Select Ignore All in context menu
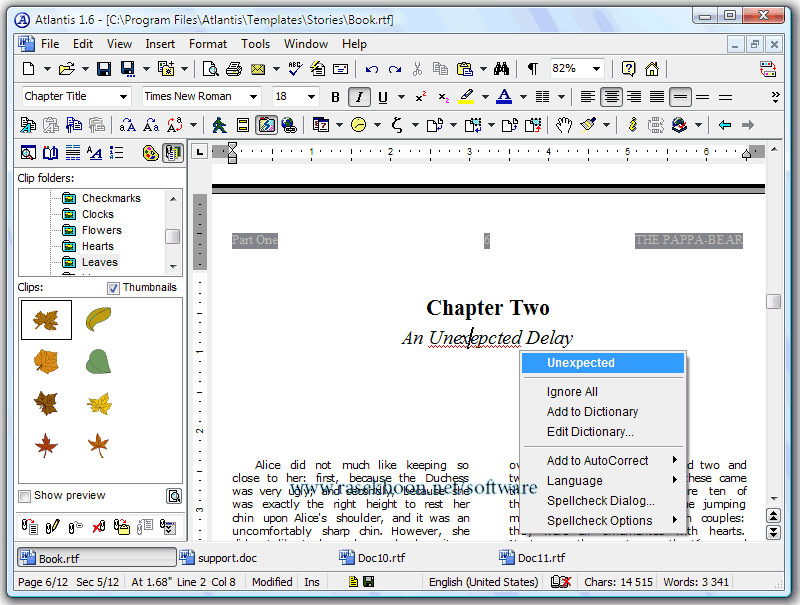The height and width of the screenshot is (605, 800). (603, 392)
